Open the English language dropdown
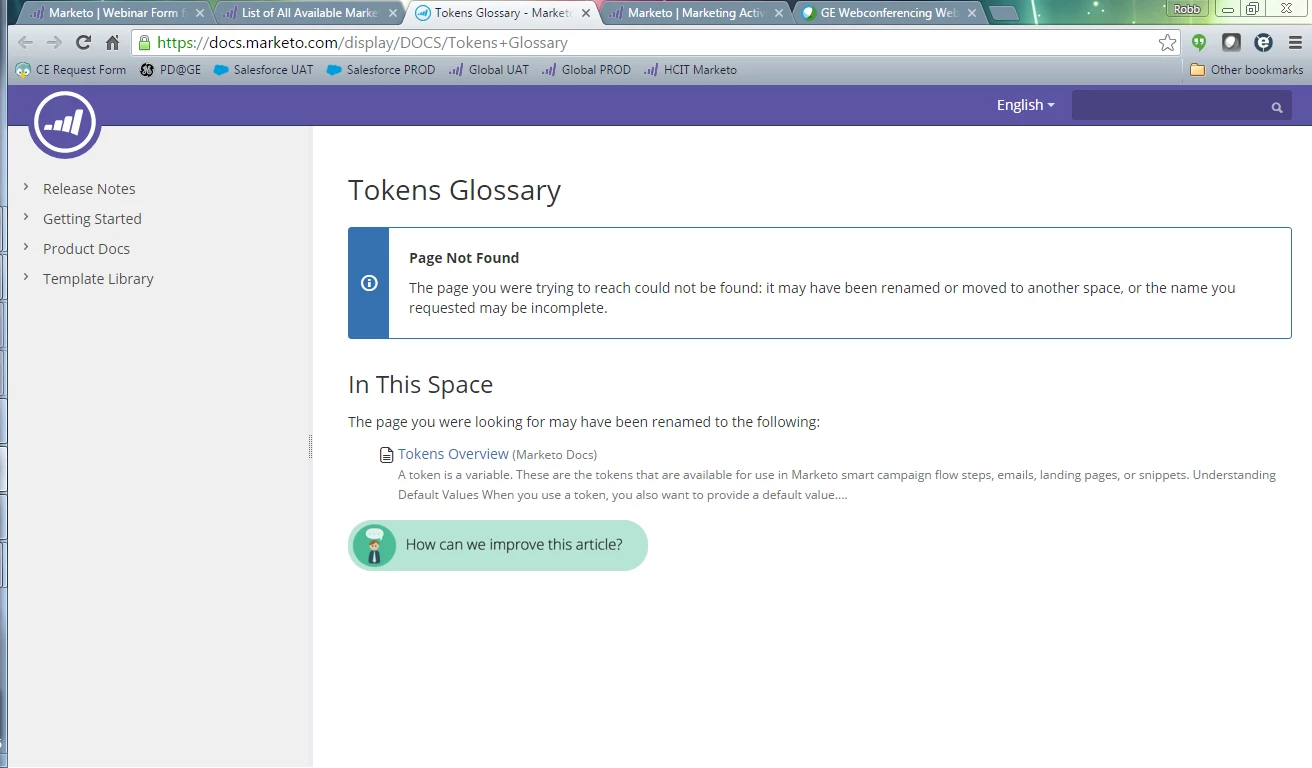The height and width of the screenshot is (768, 1312). (1025, 105)
